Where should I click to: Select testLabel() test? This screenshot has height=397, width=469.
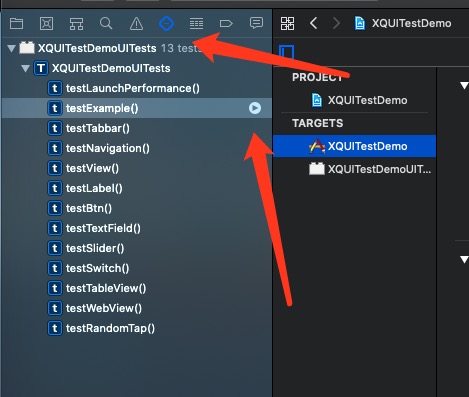(94, 188)
